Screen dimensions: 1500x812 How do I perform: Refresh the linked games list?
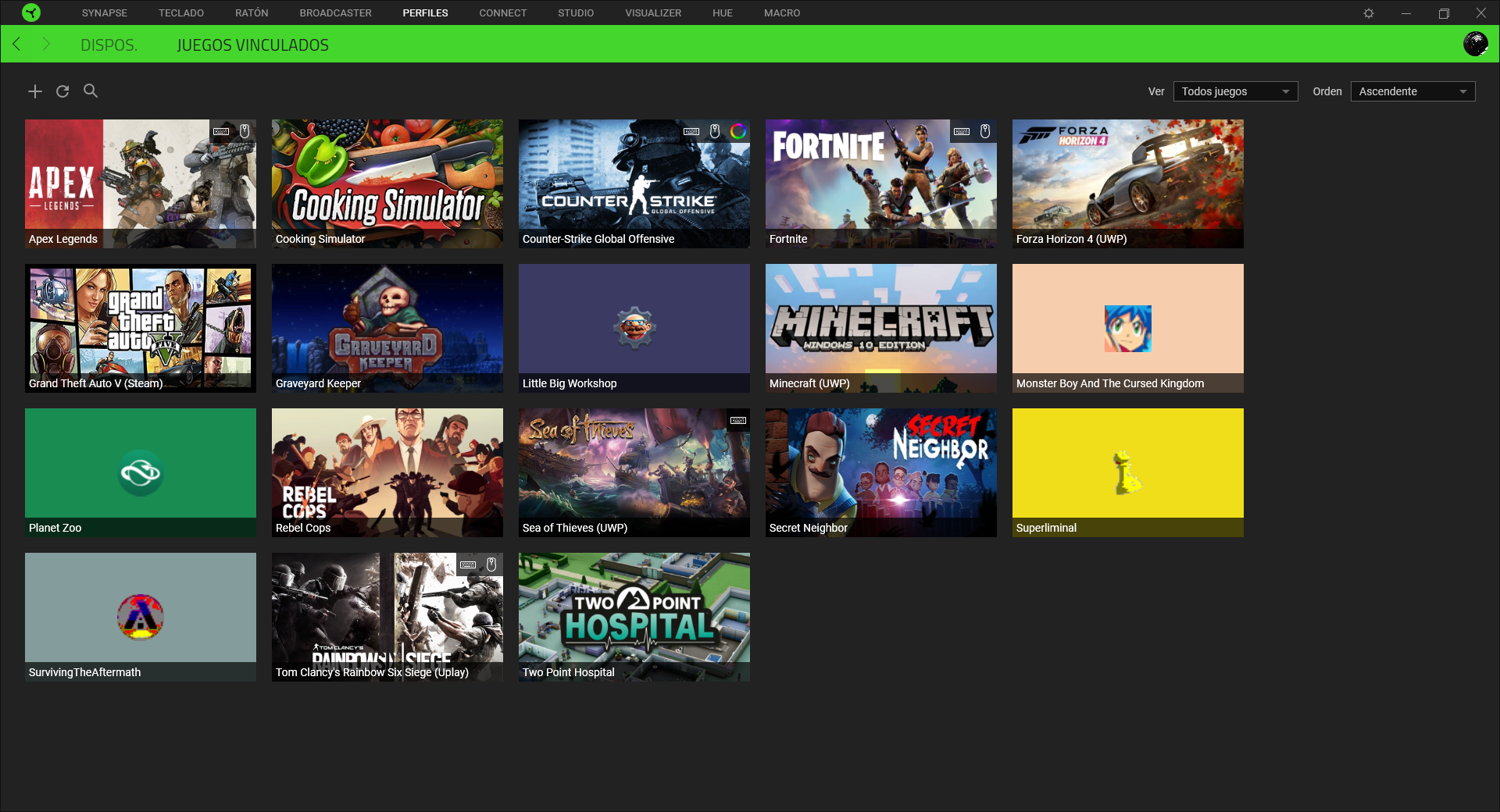click(62, 91)
